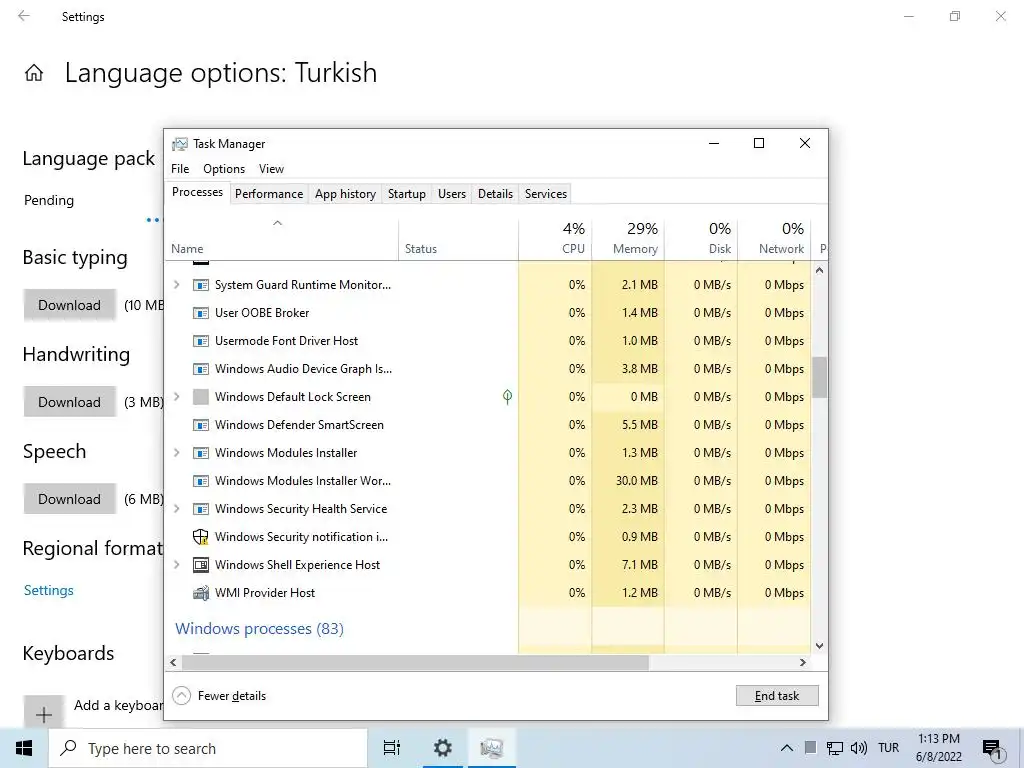Switch to the Startup tab
The image size is (1024, 768).
[x=407, y=194]
